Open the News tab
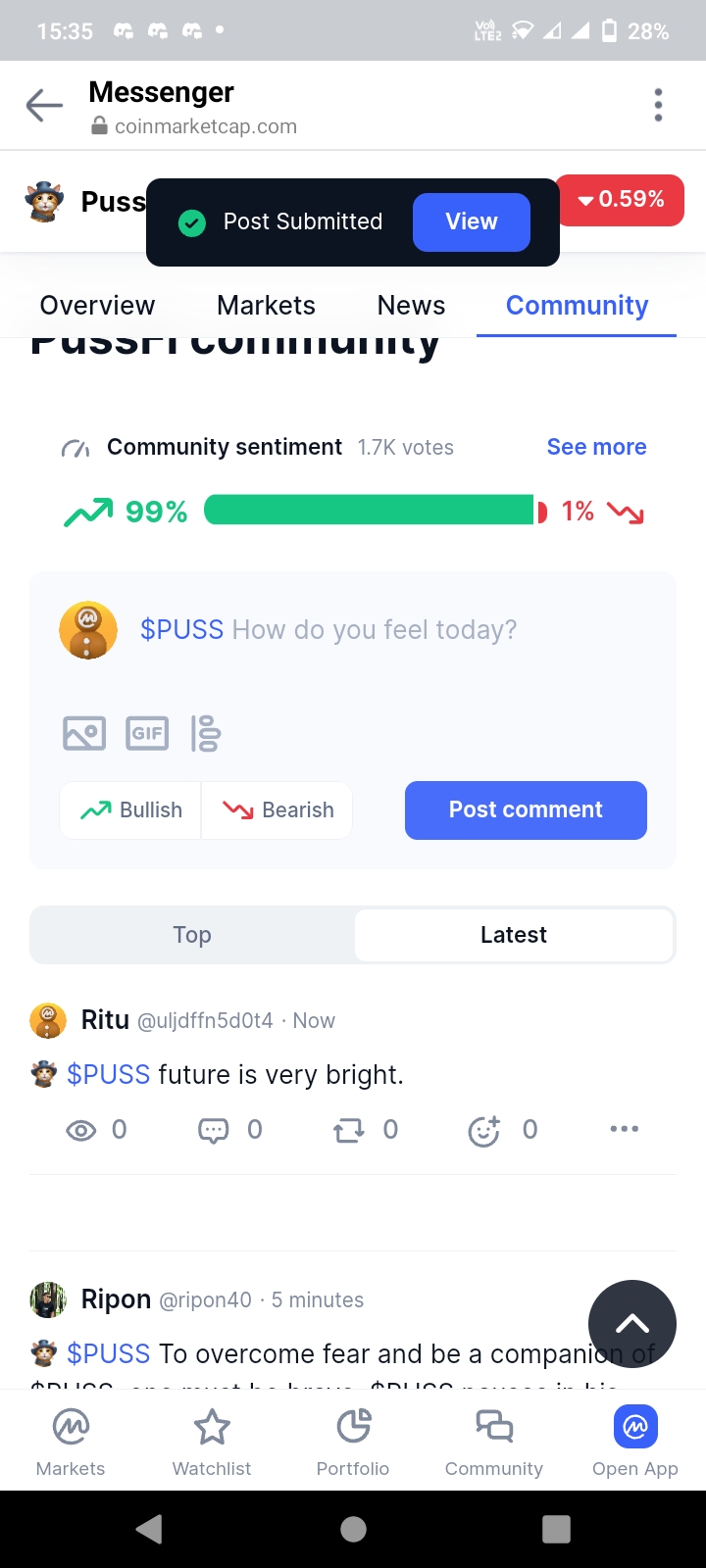Image resolution: width=706 pixels, height=1568 pixels. coord(411,306)
